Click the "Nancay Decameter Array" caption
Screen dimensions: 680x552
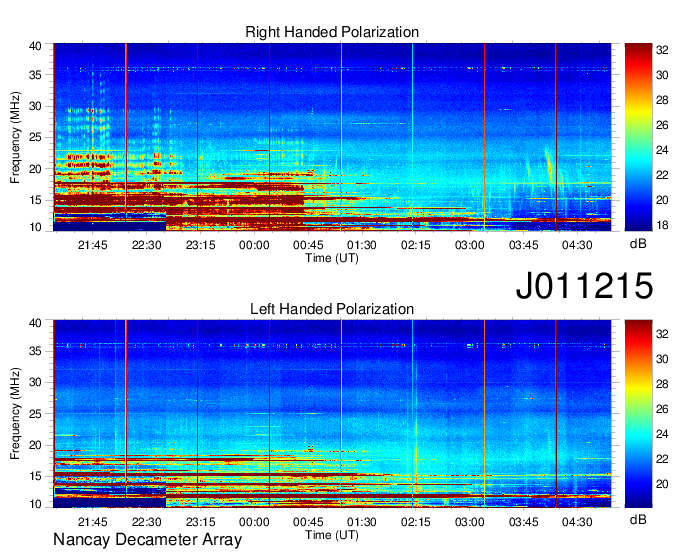(x=147, y=539)
